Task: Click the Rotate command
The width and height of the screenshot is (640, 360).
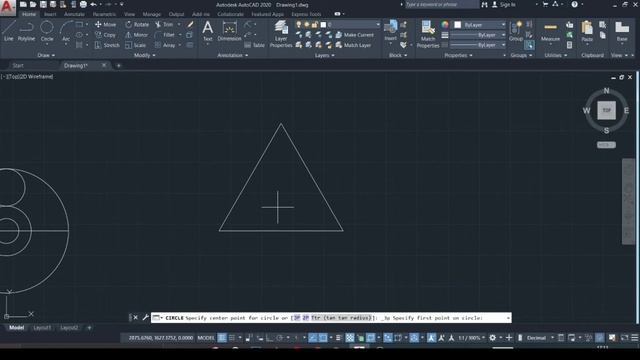Action: 137,24
